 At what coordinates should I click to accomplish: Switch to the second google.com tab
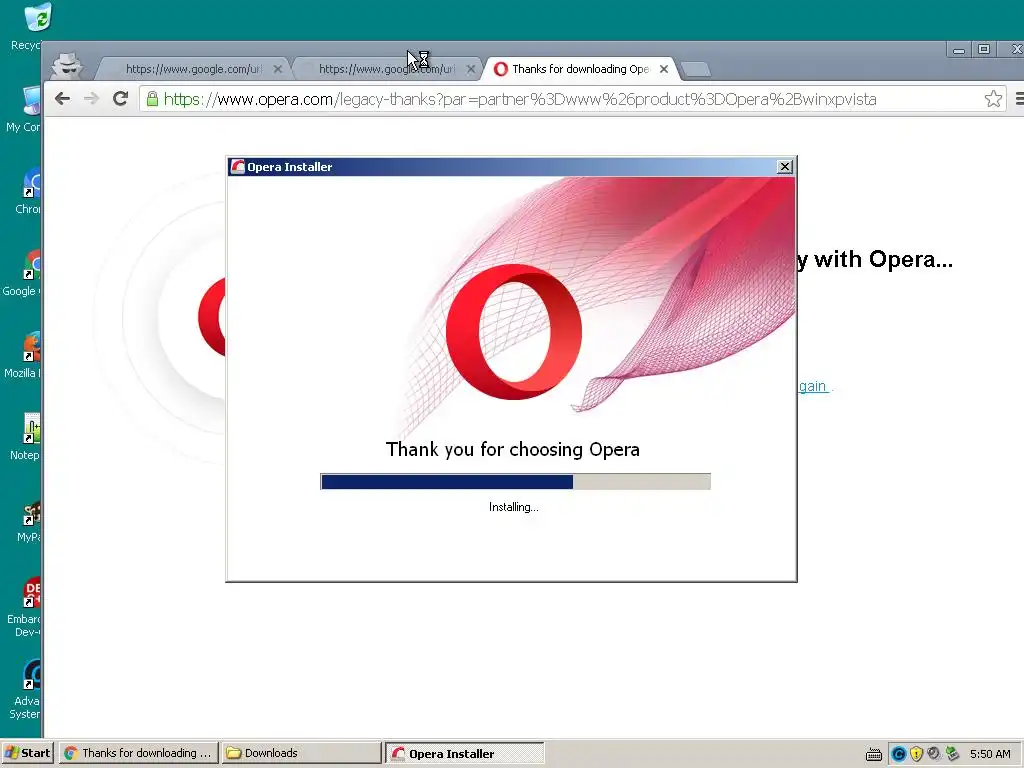387,69
